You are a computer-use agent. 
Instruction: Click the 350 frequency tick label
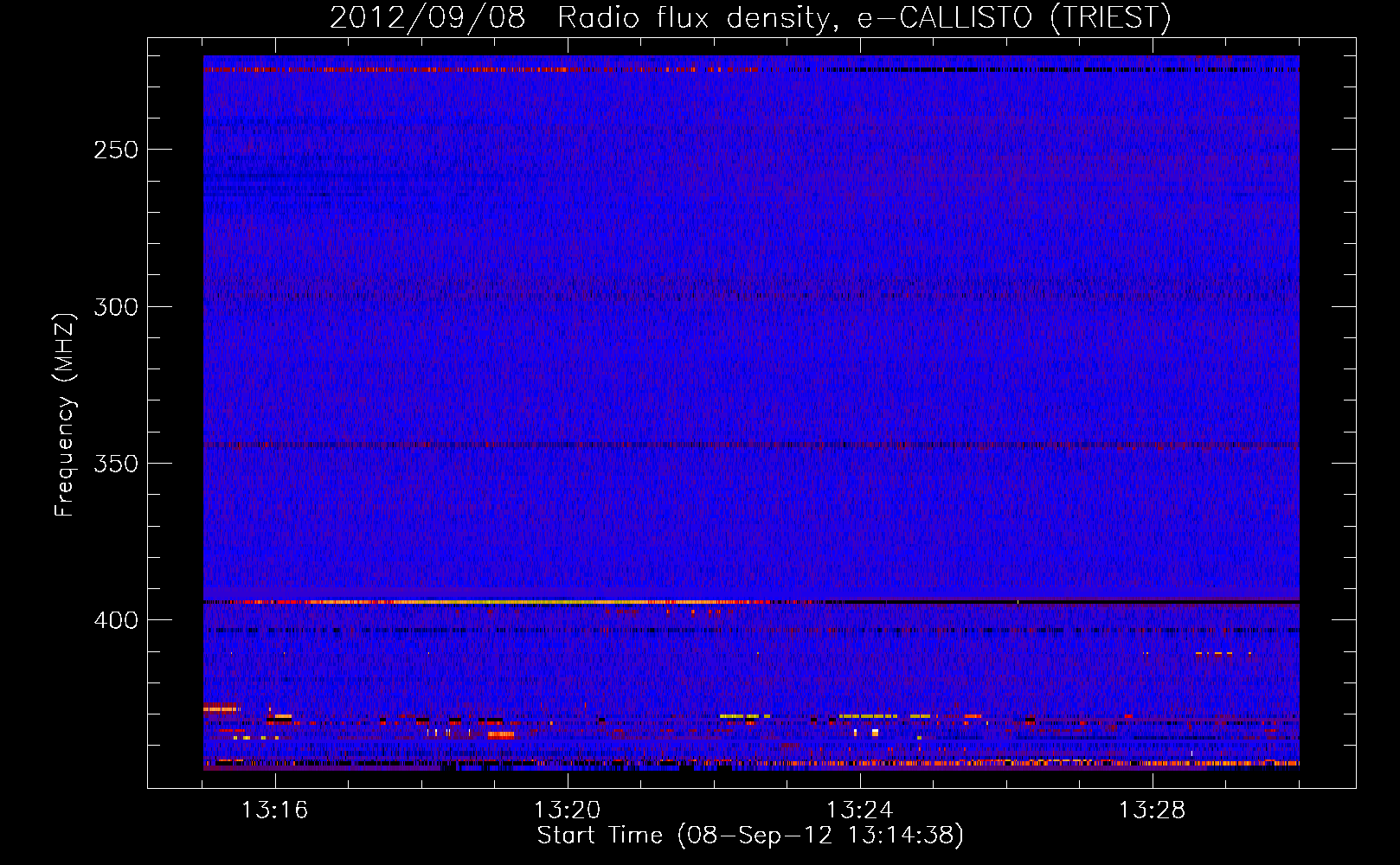[115, 464]
